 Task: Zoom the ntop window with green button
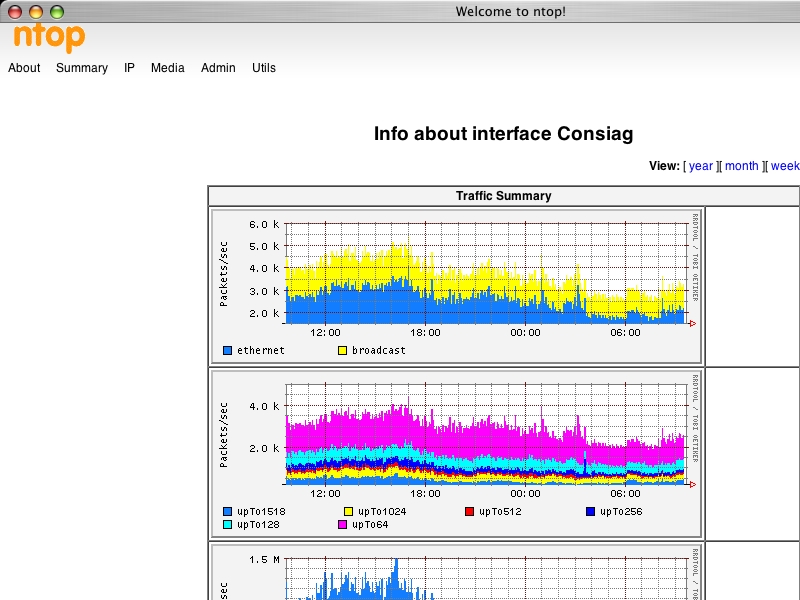[x=57, y=11]
